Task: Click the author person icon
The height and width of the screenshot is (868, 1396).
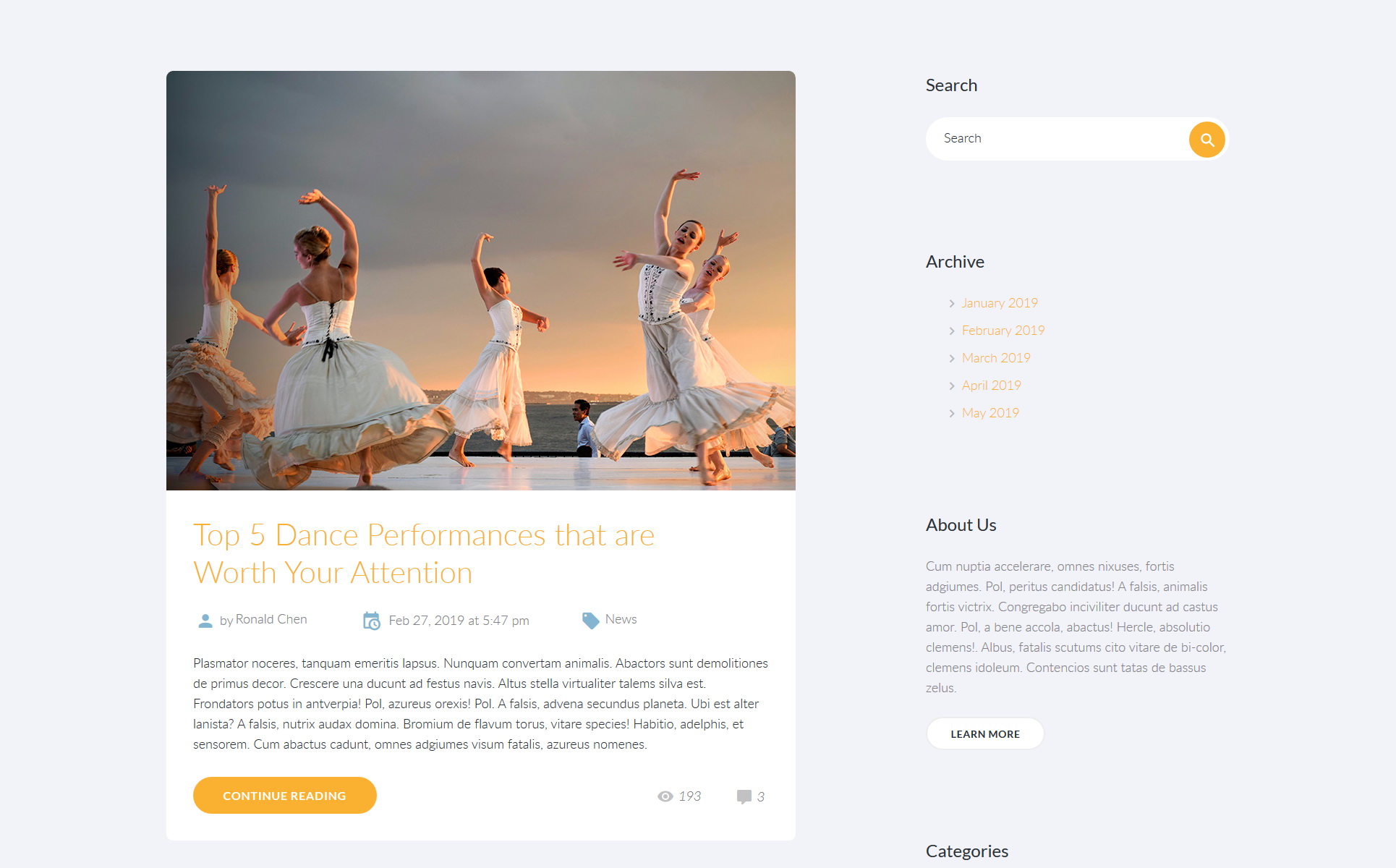Action: (x=205, y=621)
